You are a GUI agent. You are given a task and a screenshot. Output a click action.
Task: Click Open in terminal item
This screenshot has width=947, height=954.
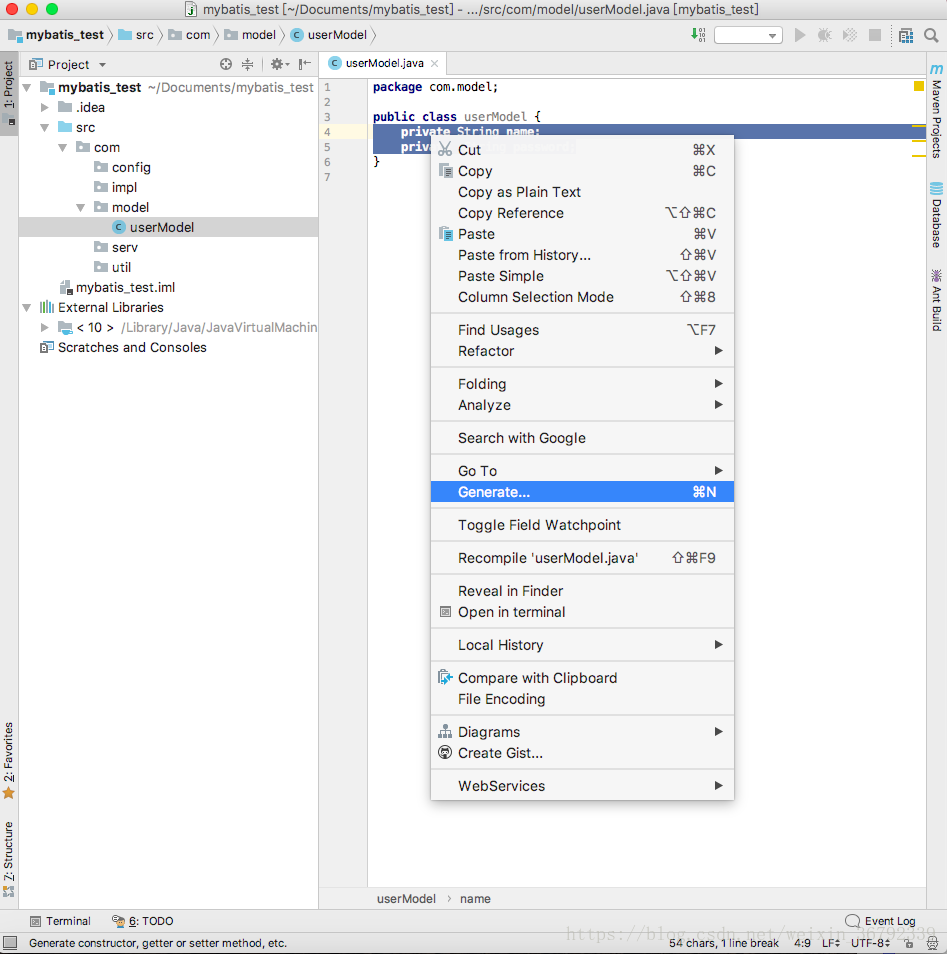coord(582,612)
